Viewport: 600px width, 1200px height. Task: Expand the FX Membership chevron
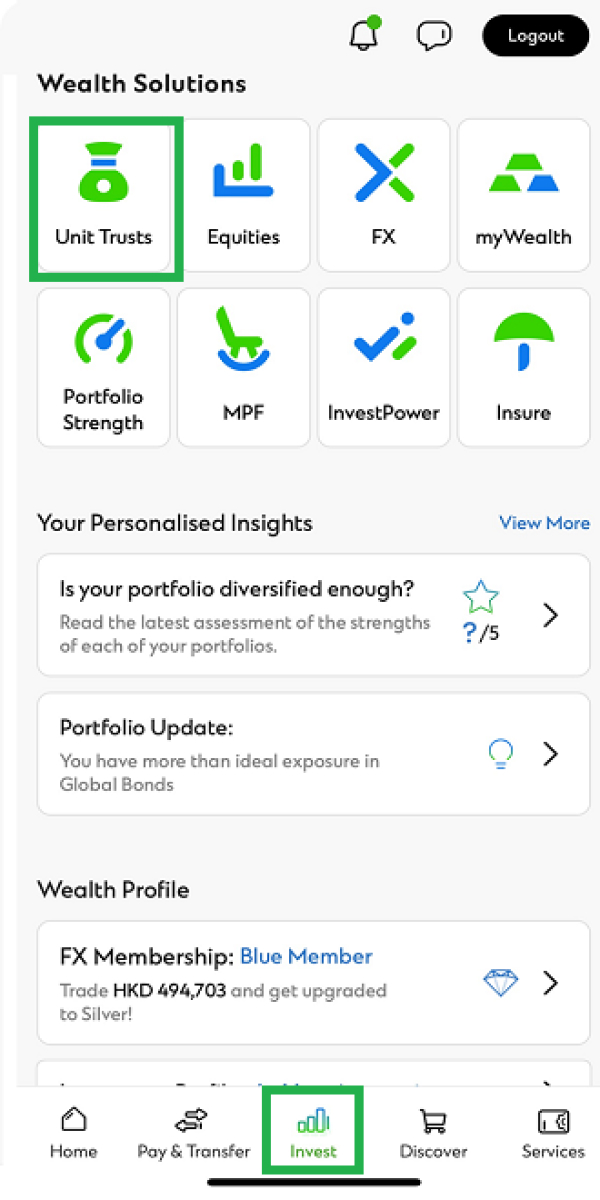[550, 984]
